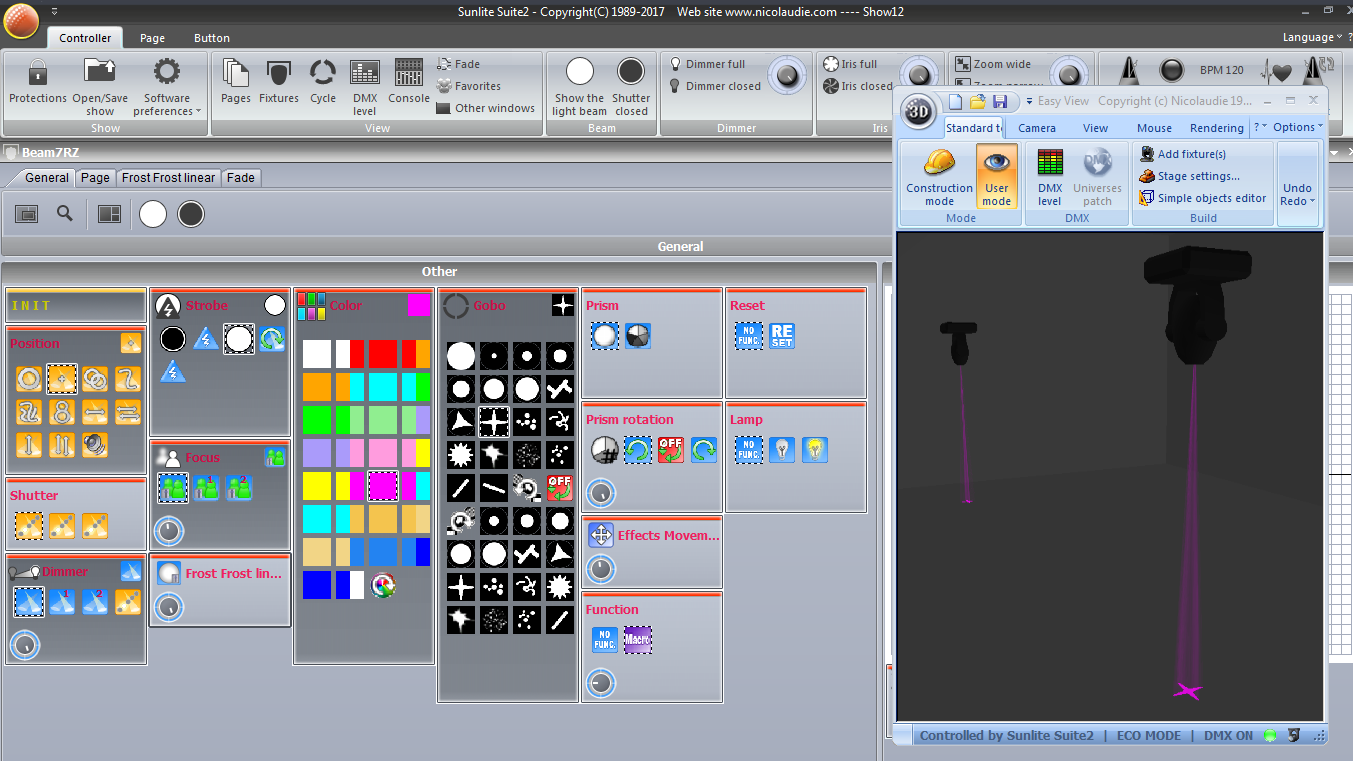Open DMX level in Controller ribbon
The height and width of the screenshot is (761, 1353).
pyautogui.click(x=365, y=86)
